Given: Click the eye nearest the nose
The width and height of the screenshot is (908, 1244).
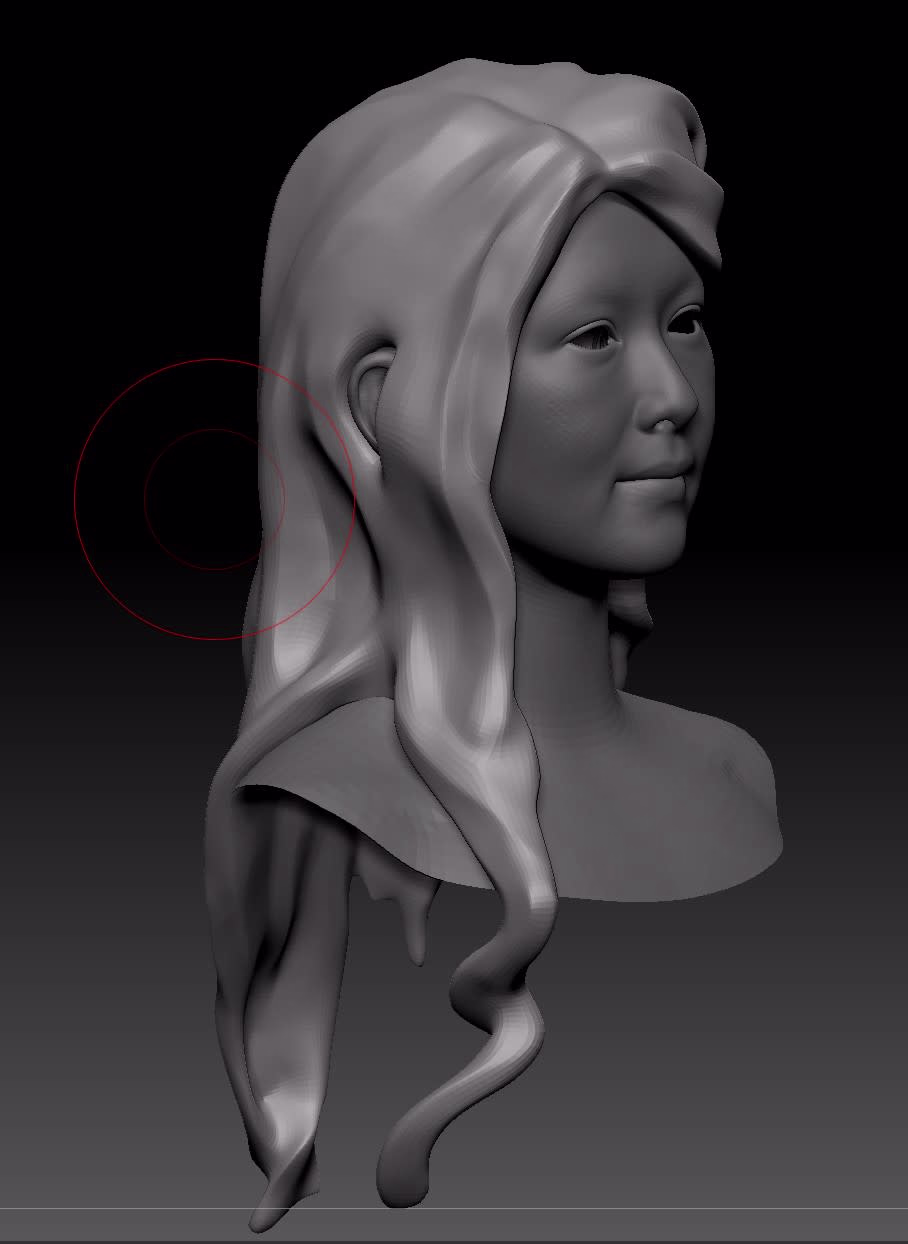Looking at the screenshot, I should (686, 323).
